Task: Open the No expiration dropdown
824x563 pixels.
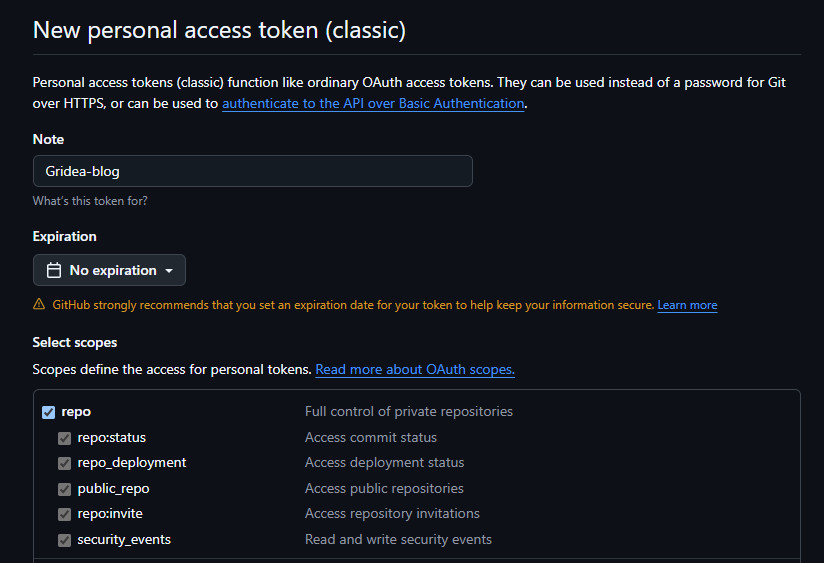Action: tap(109, 270)
